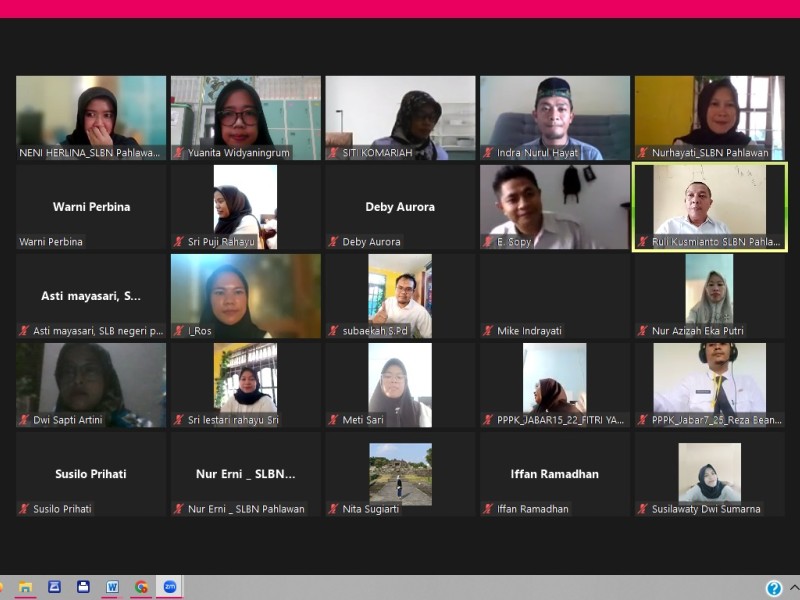Viewport: 800px width, 600px height.
Task: Click muted mic icon next to SITI KOMARIAH
Action: point(334,153)
